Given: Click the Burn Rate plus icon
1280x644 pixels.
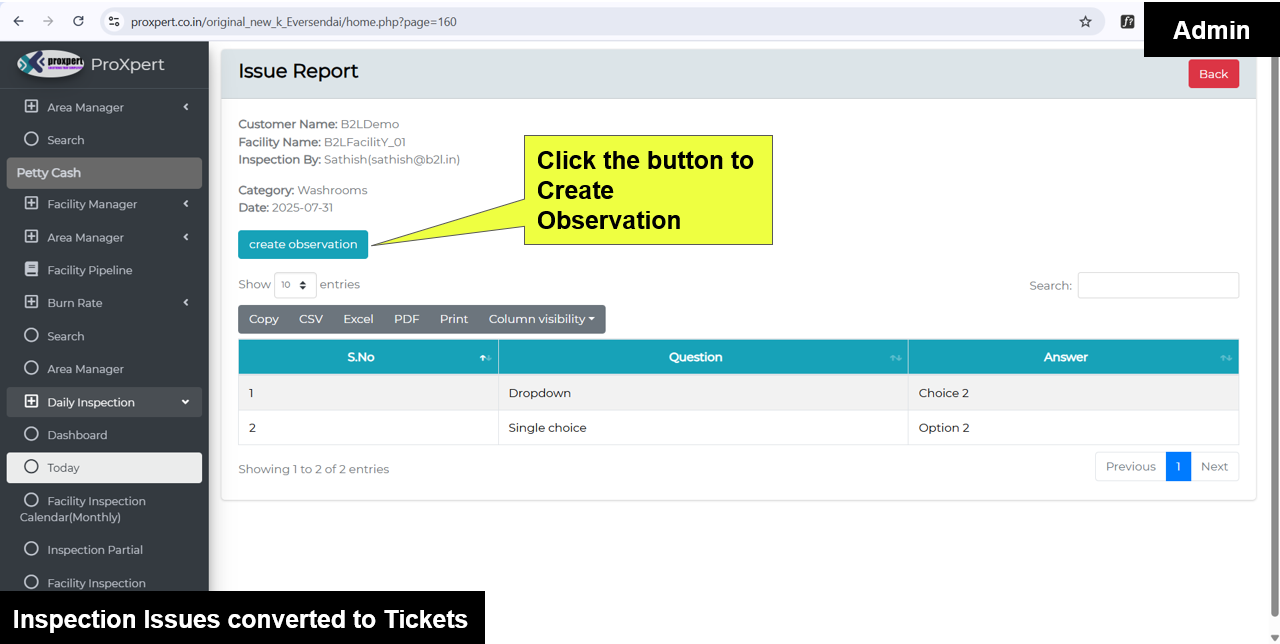Looking at the screenshot, I should coord(31,303).
